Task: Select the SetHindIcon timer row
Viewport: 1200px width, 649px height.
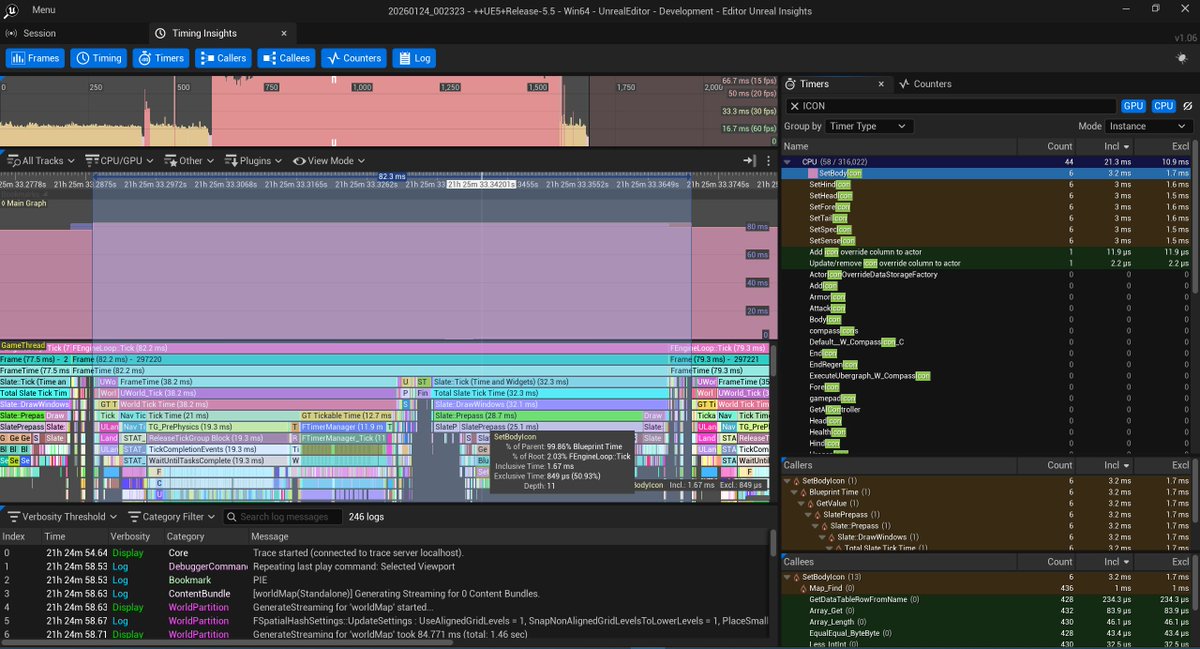Action: (x=988, y=184)
